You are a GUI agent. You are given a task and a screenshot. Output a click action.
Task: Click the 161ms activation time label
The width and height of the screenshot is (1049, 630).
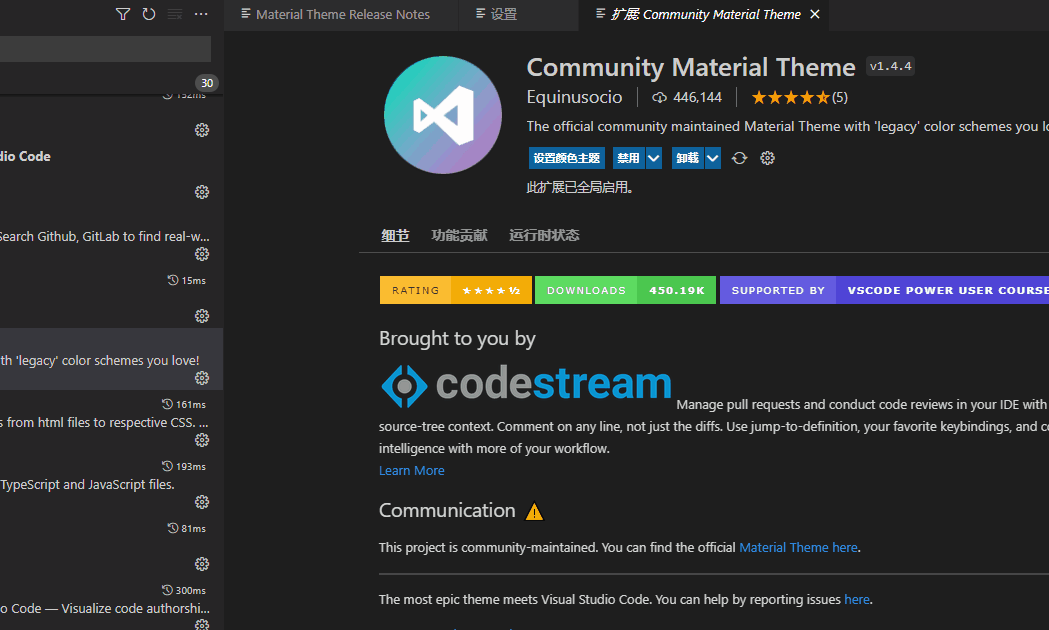(184, 405)
